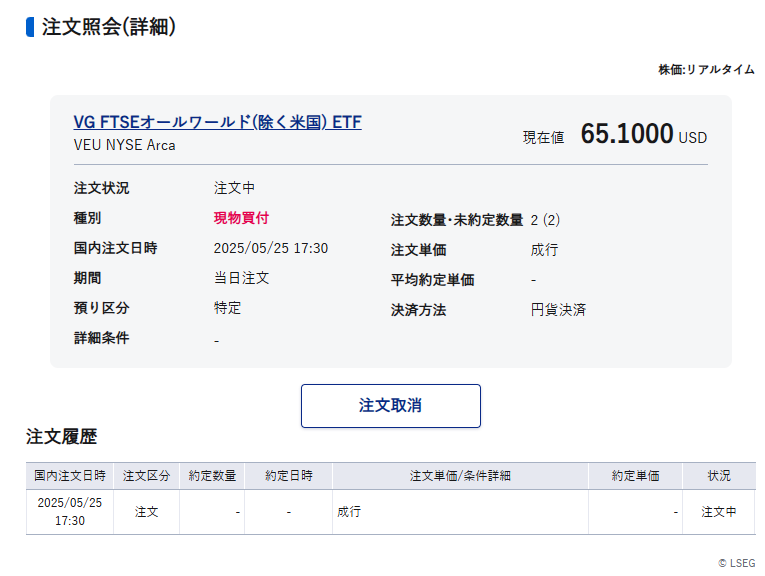Click the 株価:リアルタイム label

click(x=706, y=70)
